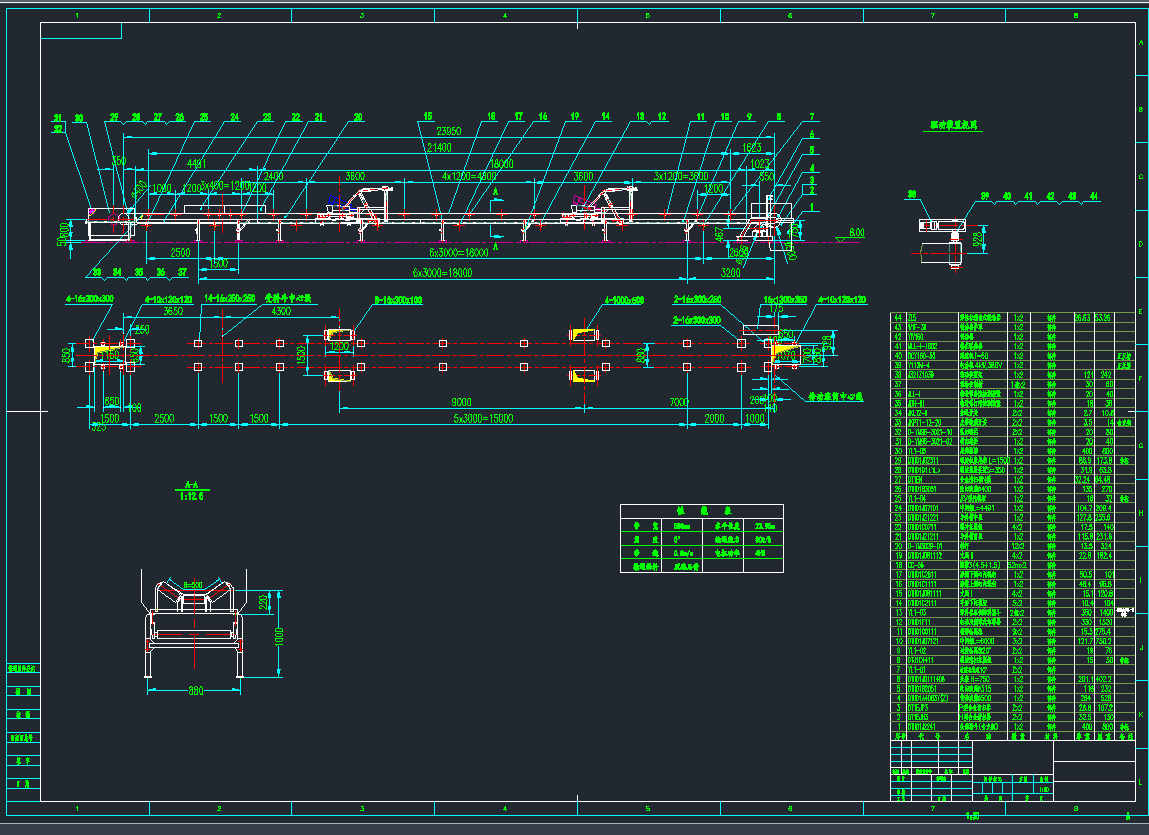Select the 23950 overall length dimension
This screenshot has width=1149, height=835.
coord(448,131)
